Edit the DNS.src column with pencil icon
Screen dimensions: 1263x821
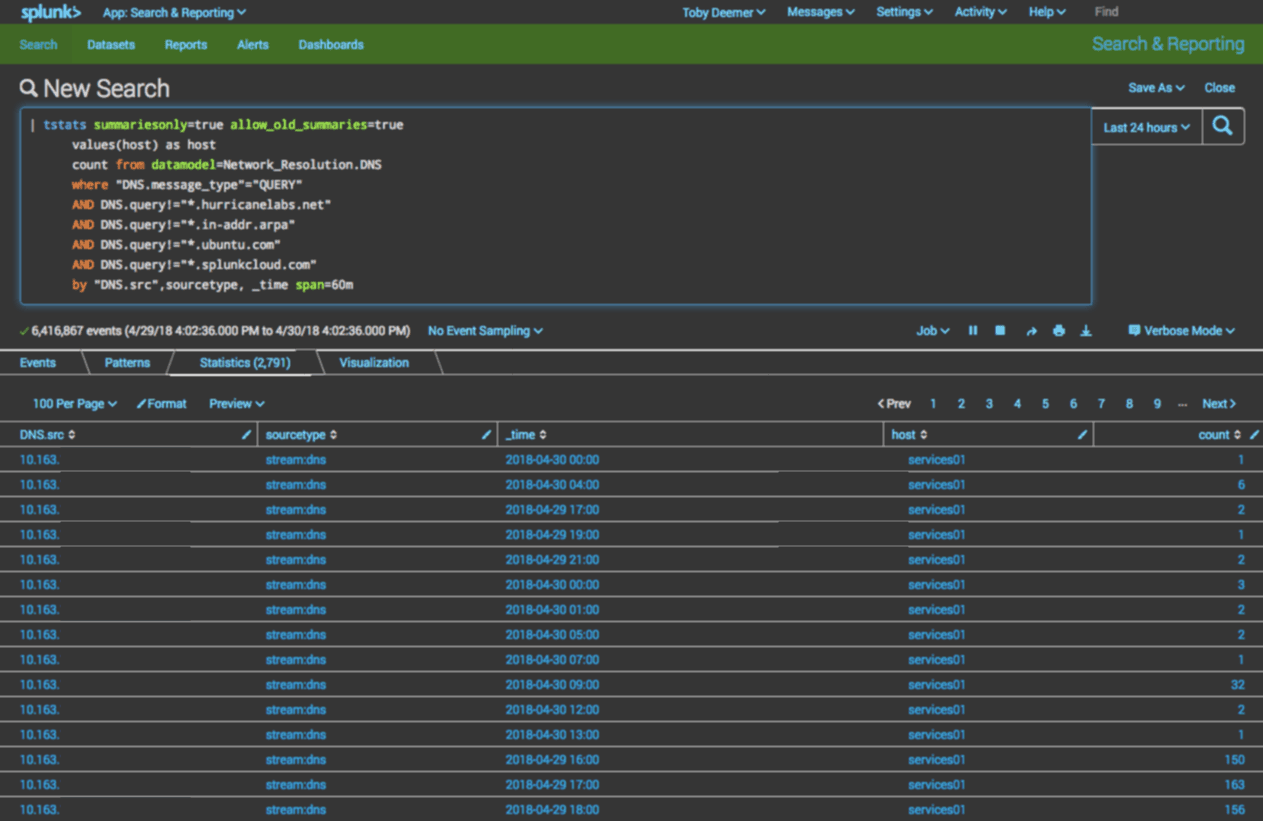pos(246,435)
